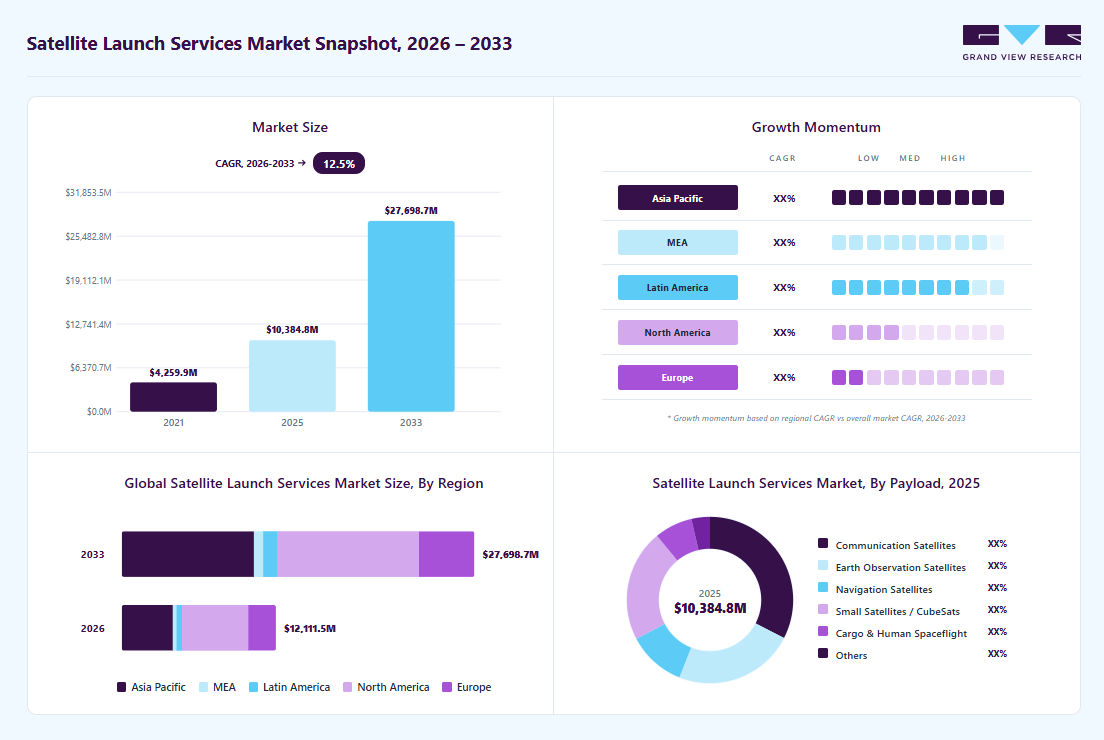
Task: Click the North America momentum indicator bar
Action: pyautogui.click(x=918, y=332)
